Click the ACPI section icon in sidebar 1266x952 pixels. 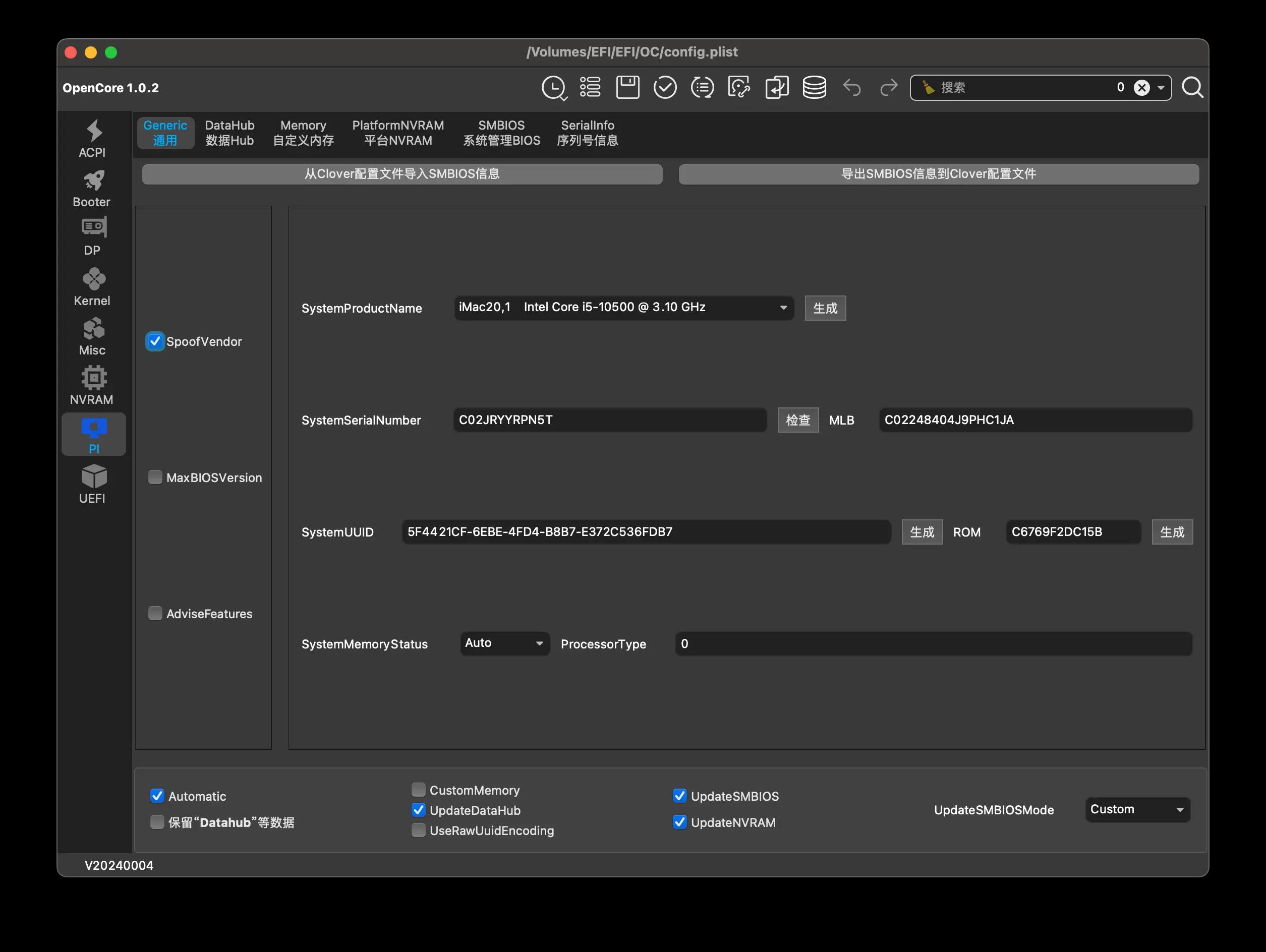pos(91,138)
